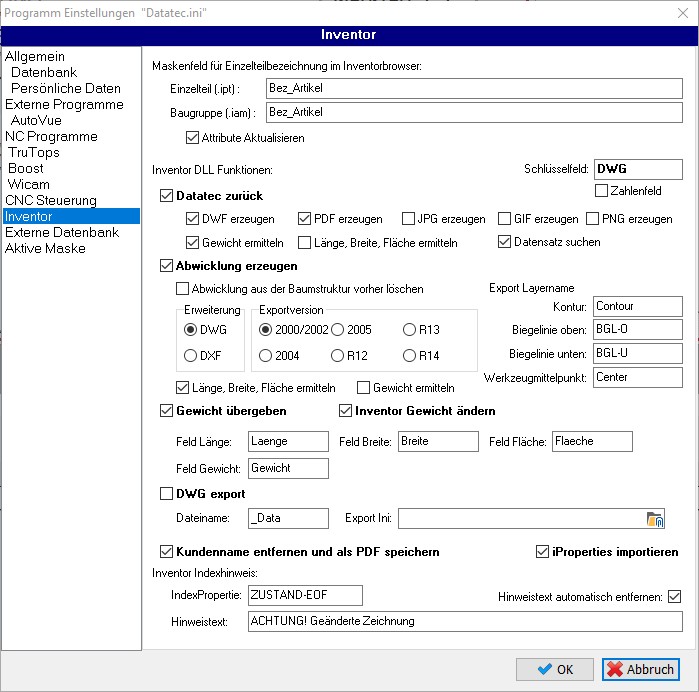The height and width of the screenshot is (692, 699).
Task: Click the Biegelinie unten field
Action: click(x=637, y=354)
